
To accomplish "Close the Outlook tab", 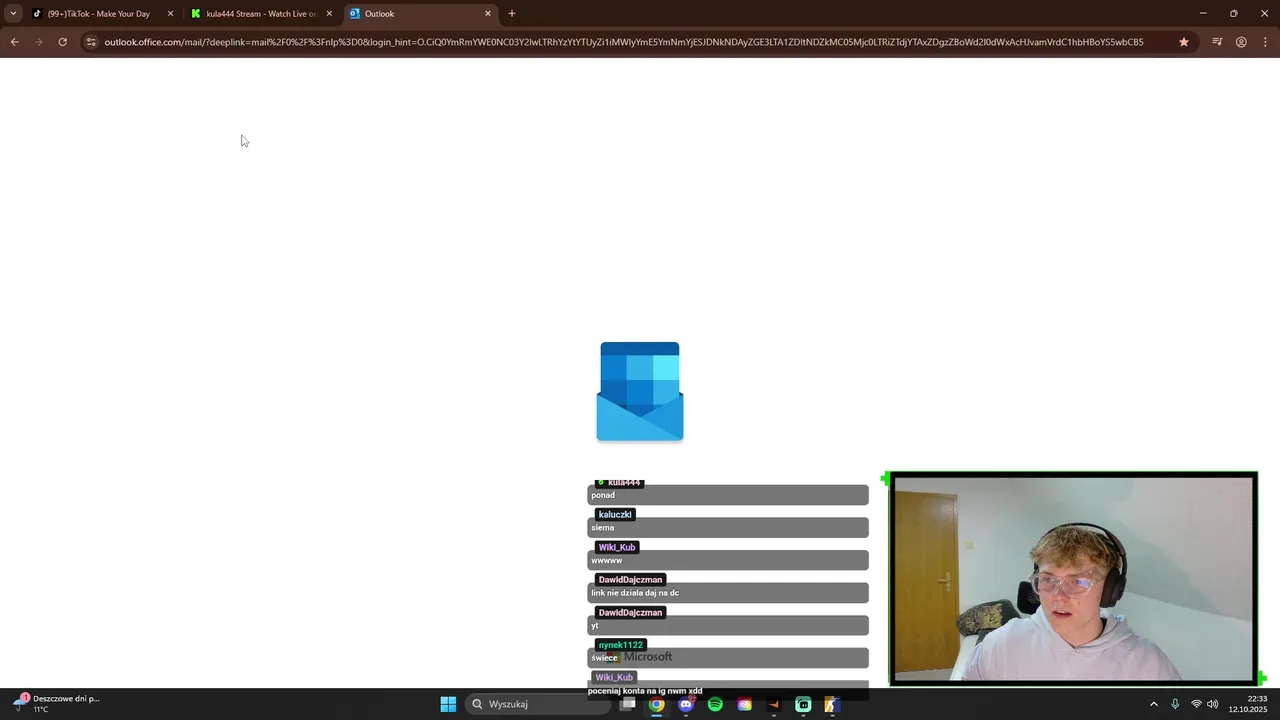I will pos(488,14).
